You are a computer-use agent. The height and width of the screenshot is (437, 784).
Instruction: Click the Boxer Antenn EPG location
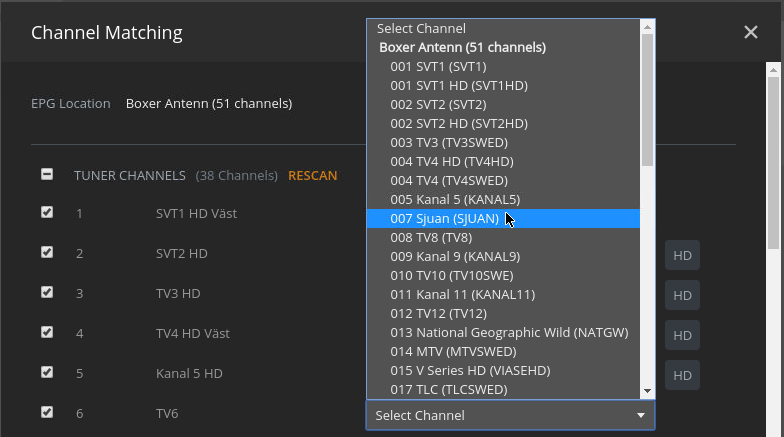click(209, 104)
